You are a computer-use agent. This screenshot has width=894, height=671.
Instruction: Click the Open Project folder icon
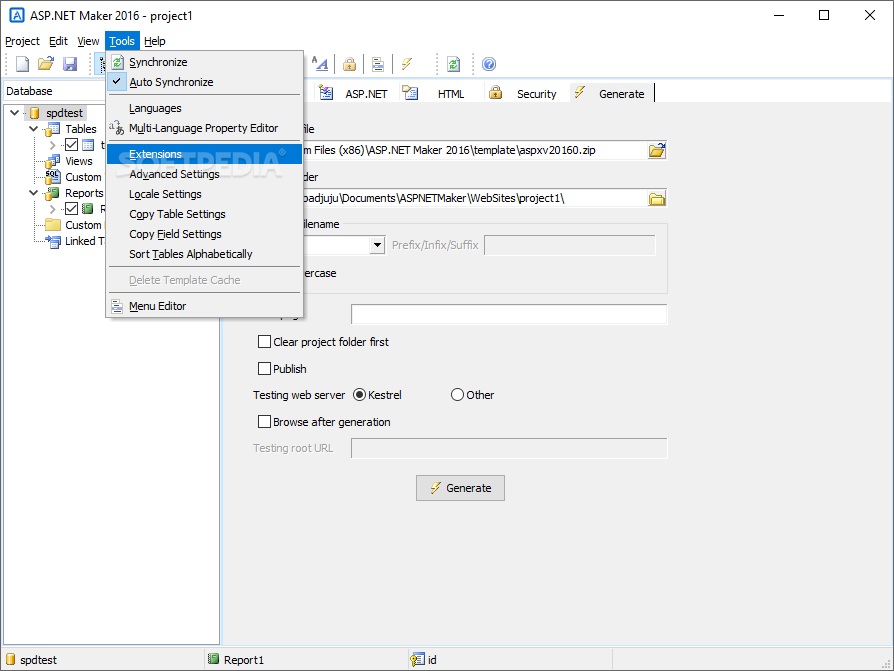pyautogui.click(x=46, y=64)
